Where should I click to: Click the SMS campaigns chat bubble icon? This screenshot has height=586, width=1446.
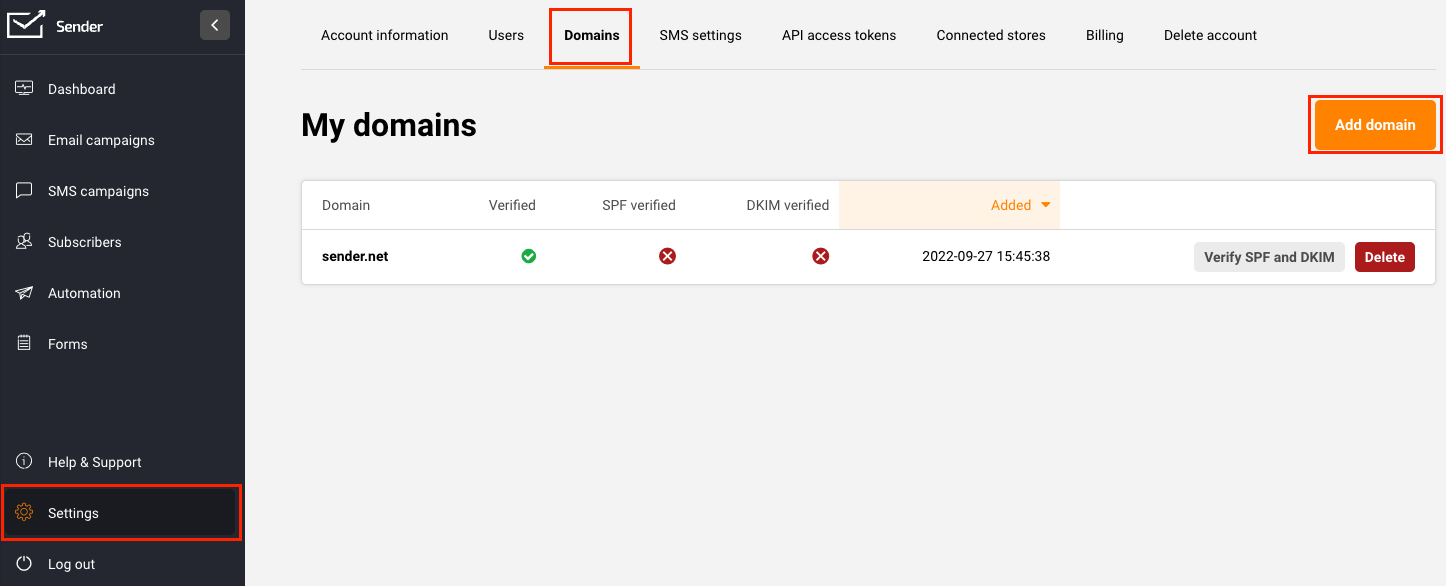(25, 190)
